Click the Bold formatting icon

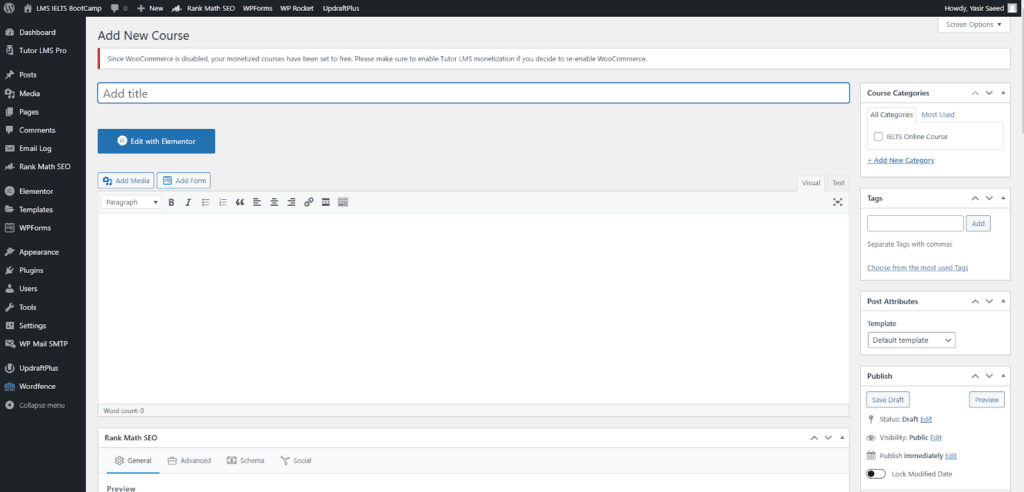point(171,203)
